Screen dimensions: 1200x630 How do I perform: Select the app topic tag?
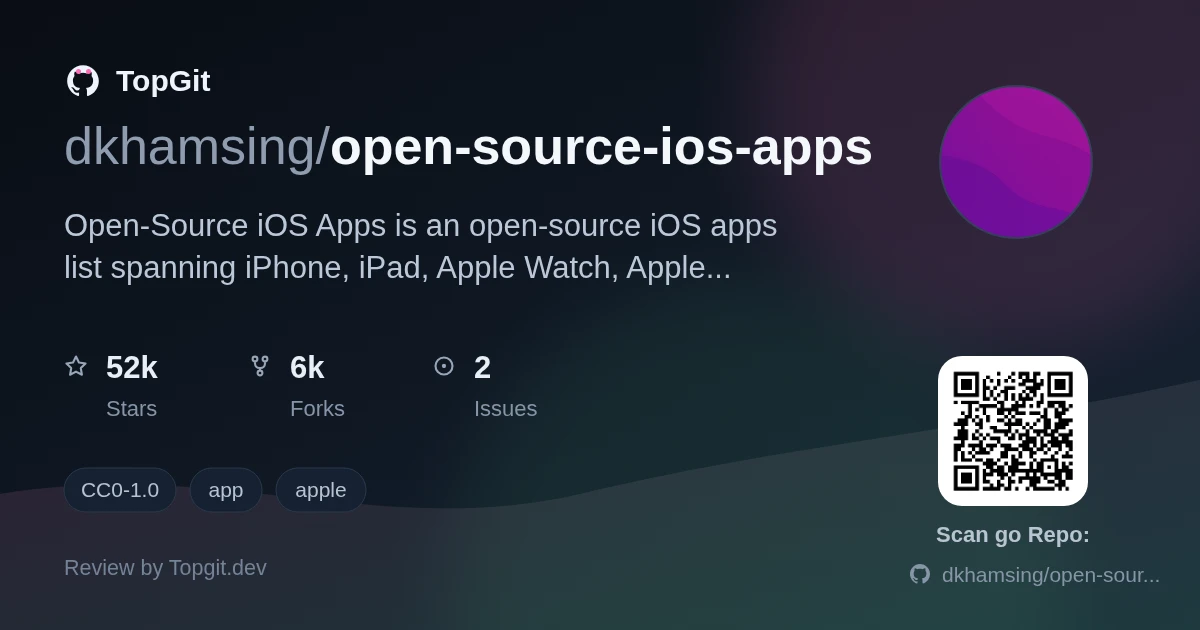(x=226, y=490)
